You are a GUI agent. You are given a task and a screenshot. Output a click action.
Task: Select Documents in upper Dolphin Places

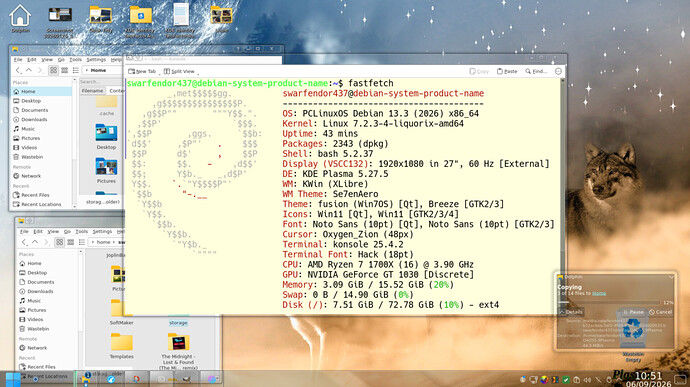tap(42, 110)
